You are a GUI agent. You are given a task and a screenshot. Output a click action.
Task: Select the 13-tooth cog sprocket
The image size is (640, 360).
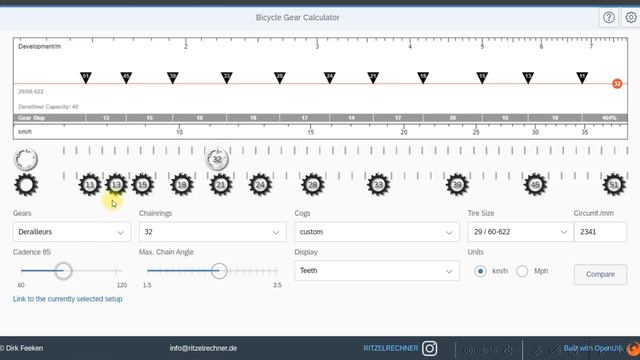click(116, 185)
